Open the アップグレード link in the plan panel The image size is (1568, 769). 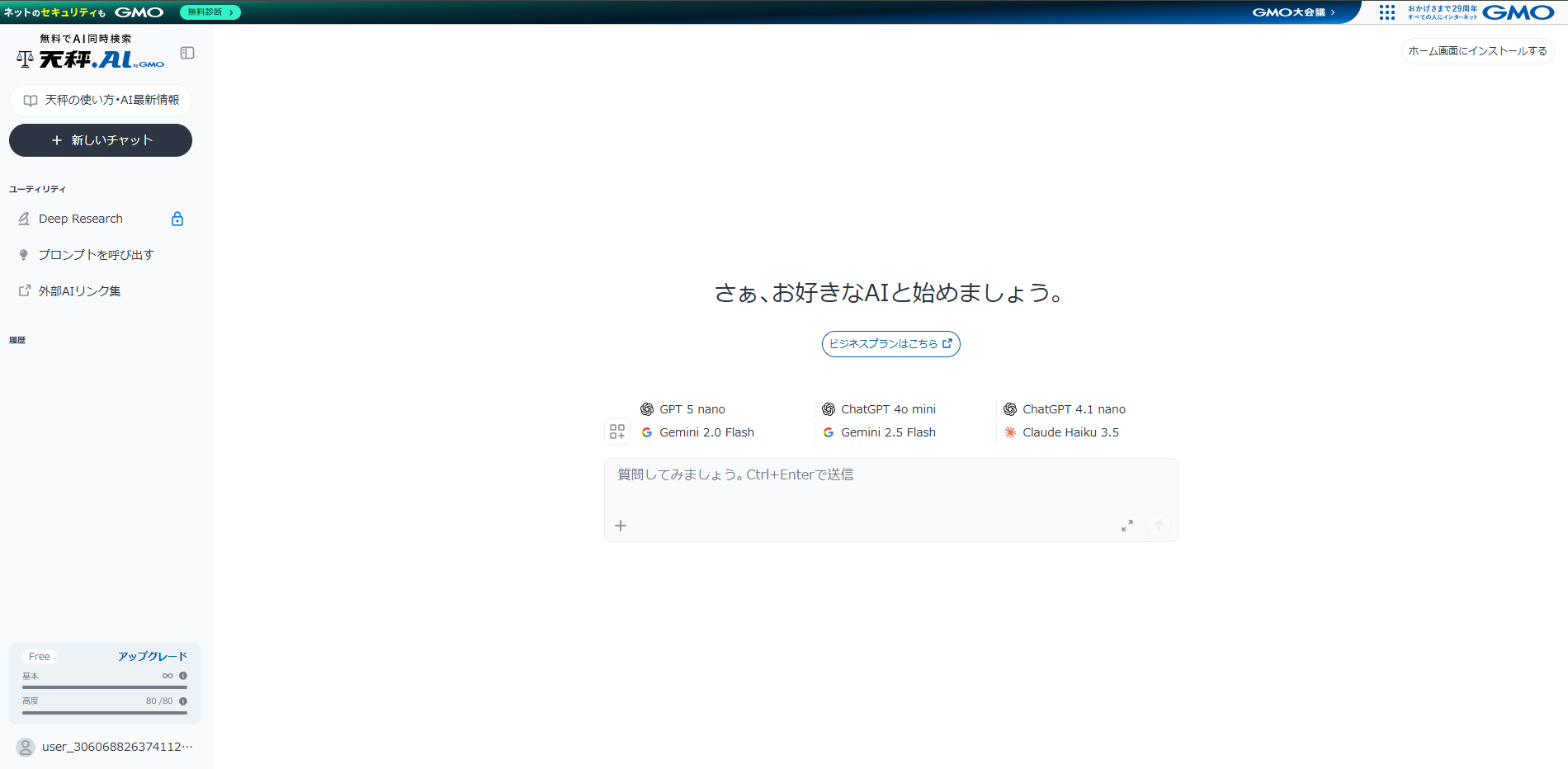[x=152, y=655]
